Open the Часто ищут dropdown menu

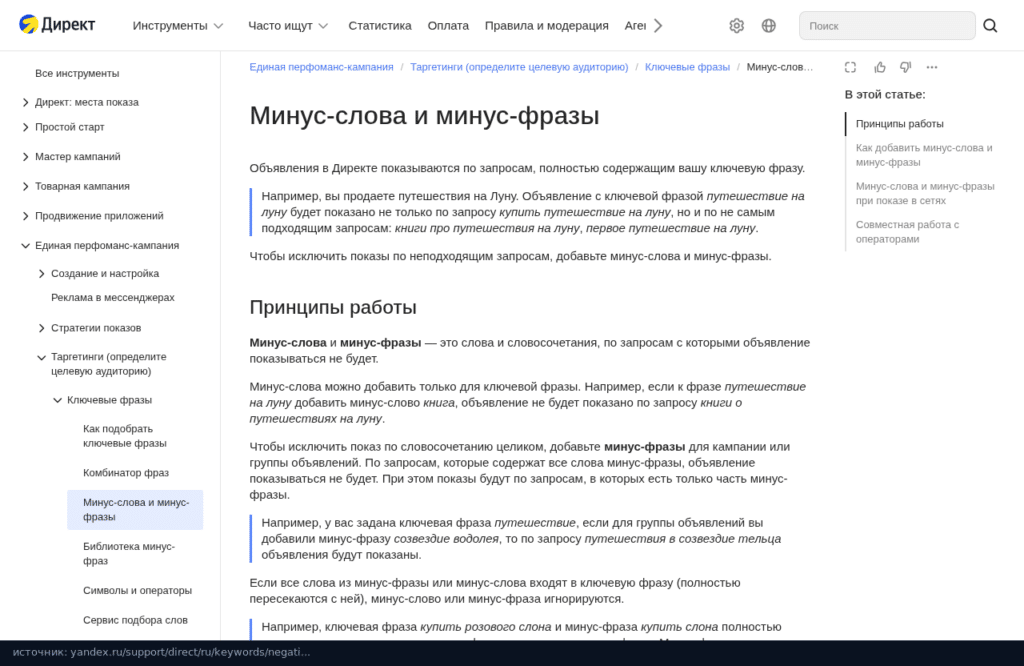pos(288,25)
